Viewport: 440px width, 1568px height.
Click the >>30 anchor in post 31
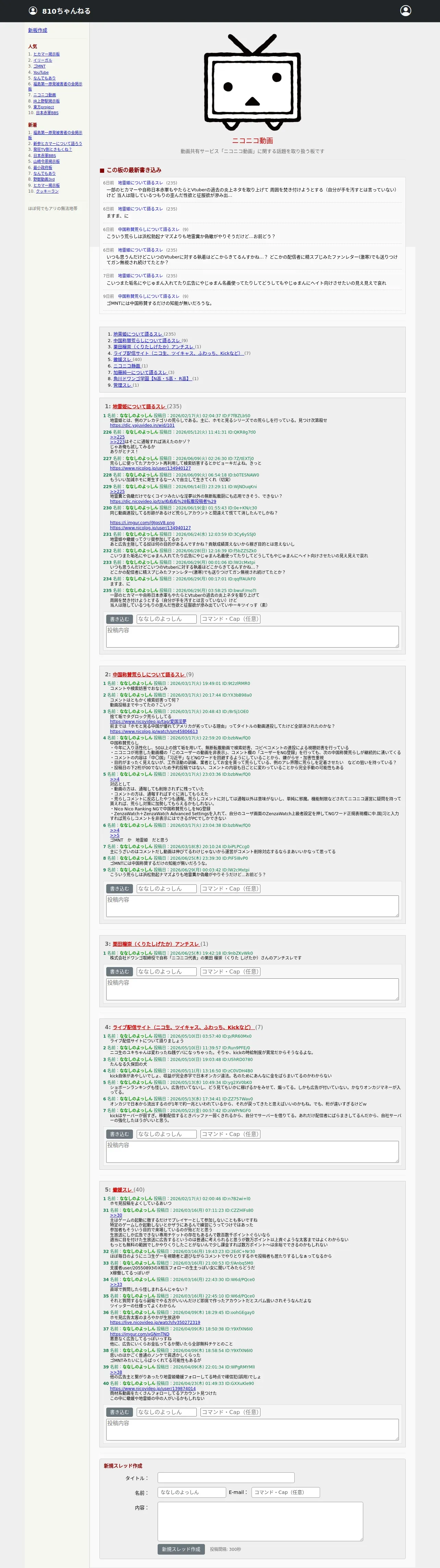[x=116, y=1215]
